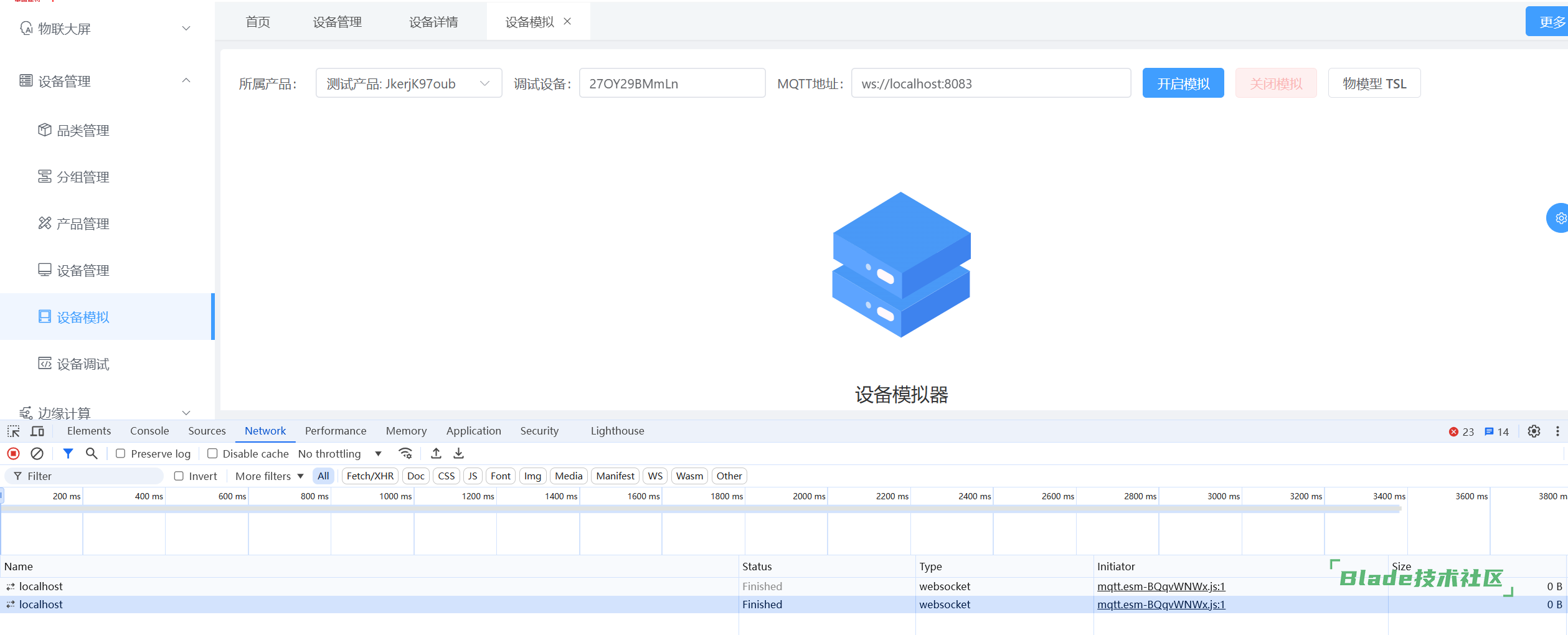The width and height of the screenshot is (1568, 635).
Task: Toggle the WS filter chip
Action: (x=655, y=476)
